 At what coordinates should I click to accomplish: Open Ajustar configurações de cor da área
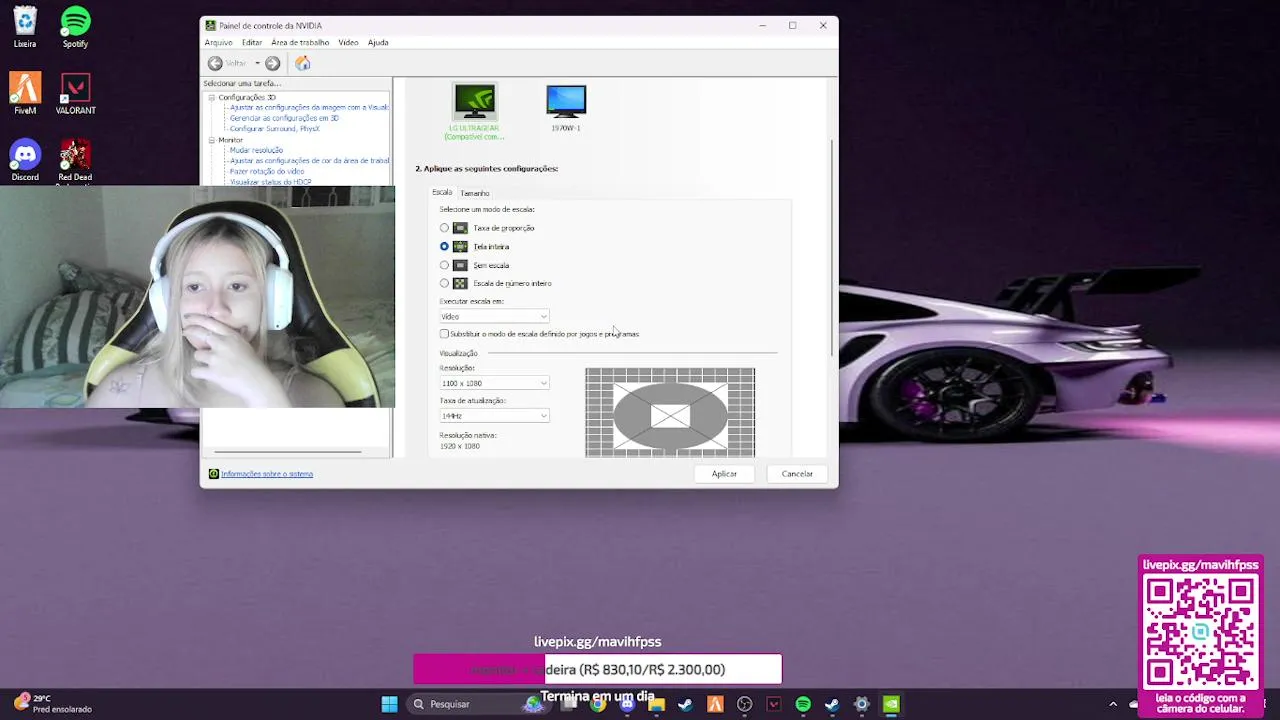point(309,161)
